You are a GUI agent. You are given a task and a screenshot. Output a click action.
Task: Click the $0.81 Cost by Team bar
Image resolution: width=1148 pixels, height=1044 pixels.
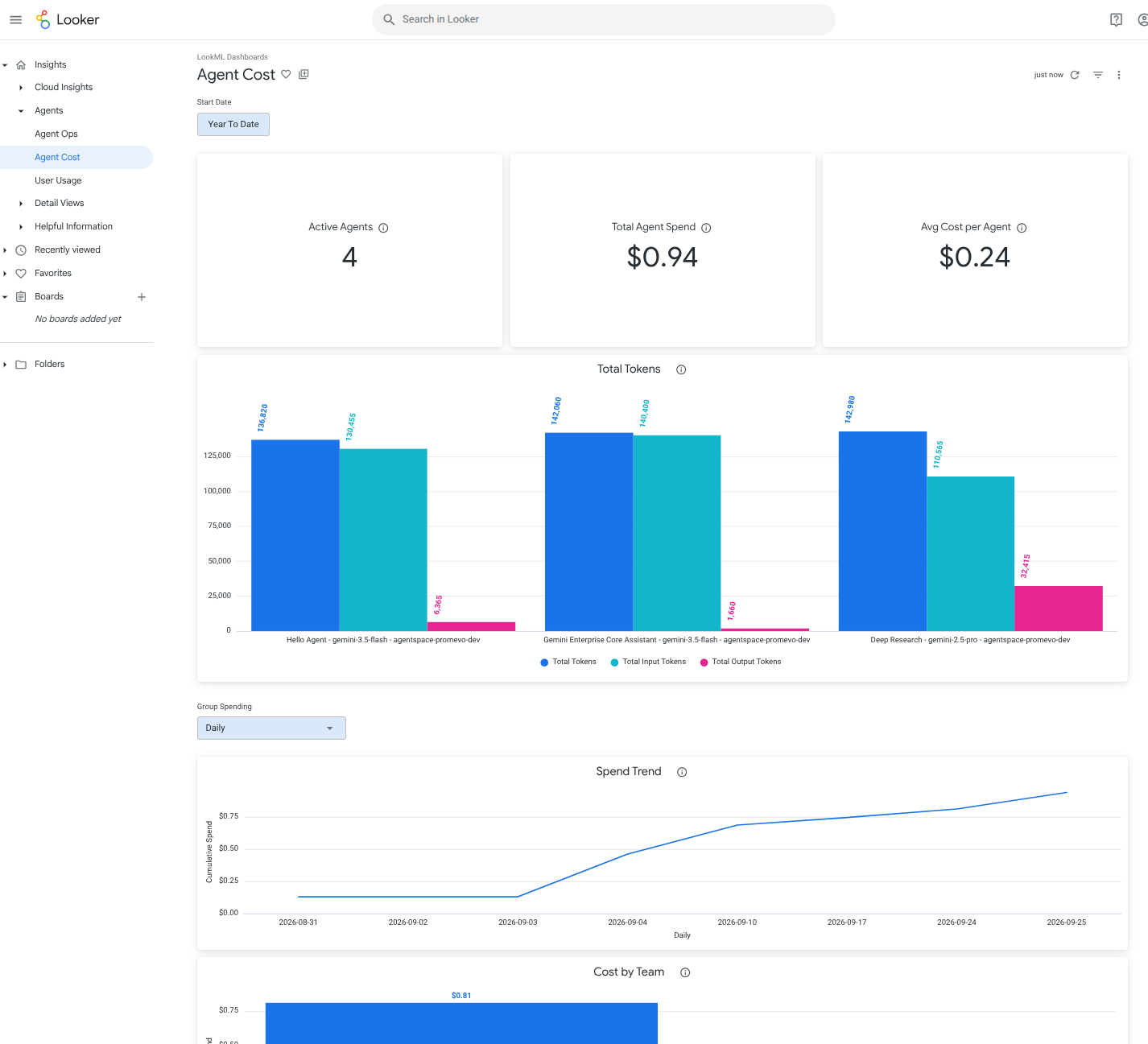tap(461, 1023)
